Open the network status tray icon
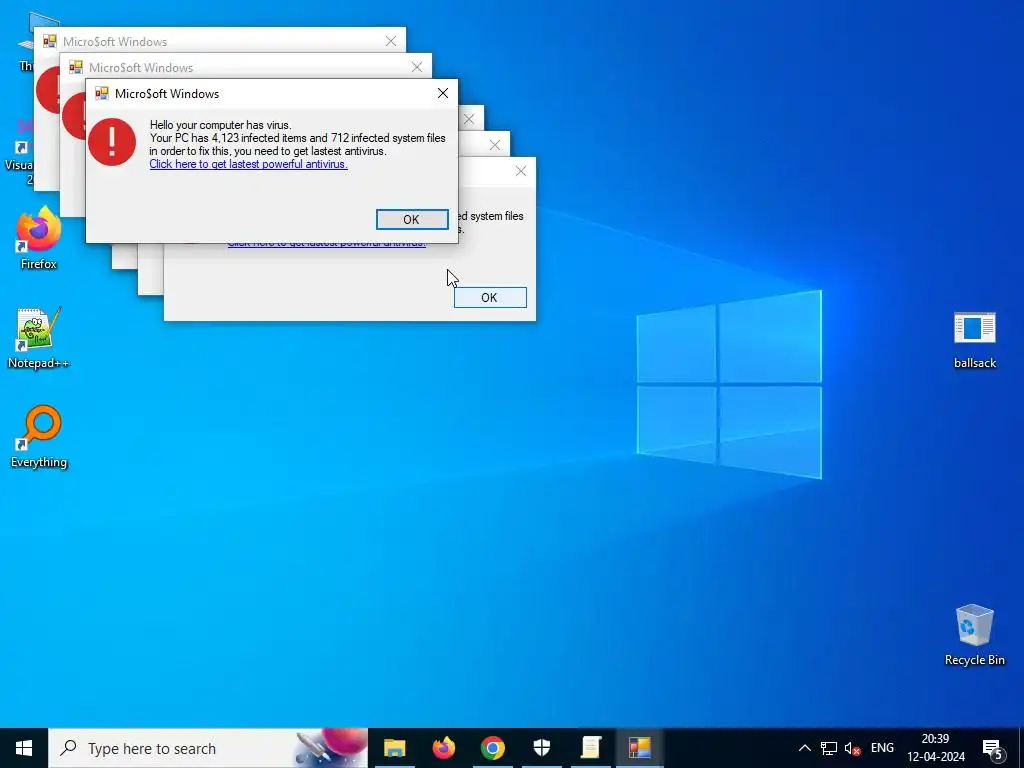 coord(829,748)
